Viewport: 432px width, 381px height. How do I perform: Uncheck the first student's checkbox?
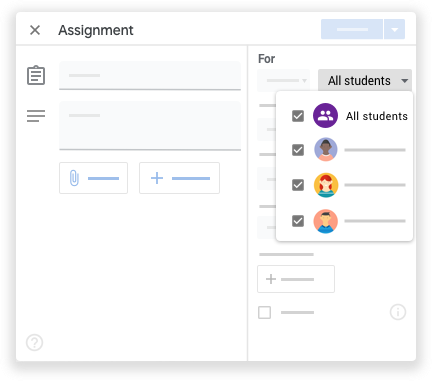click(x=298, y=150)
